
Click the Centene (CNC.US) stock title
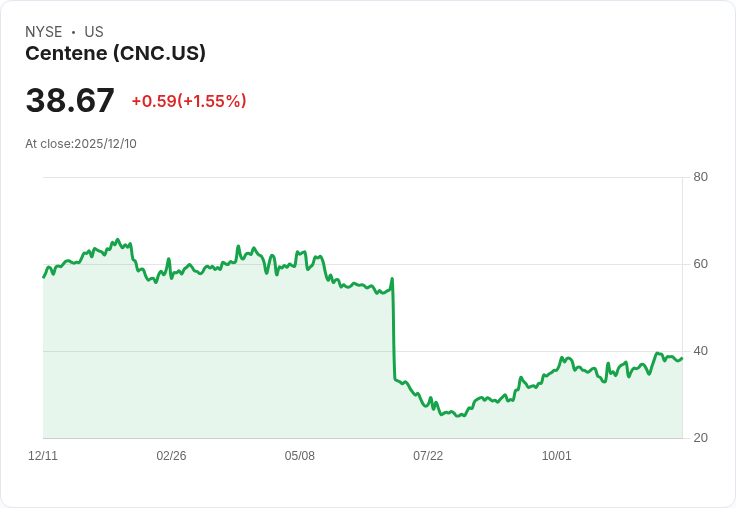click(115, 53)
